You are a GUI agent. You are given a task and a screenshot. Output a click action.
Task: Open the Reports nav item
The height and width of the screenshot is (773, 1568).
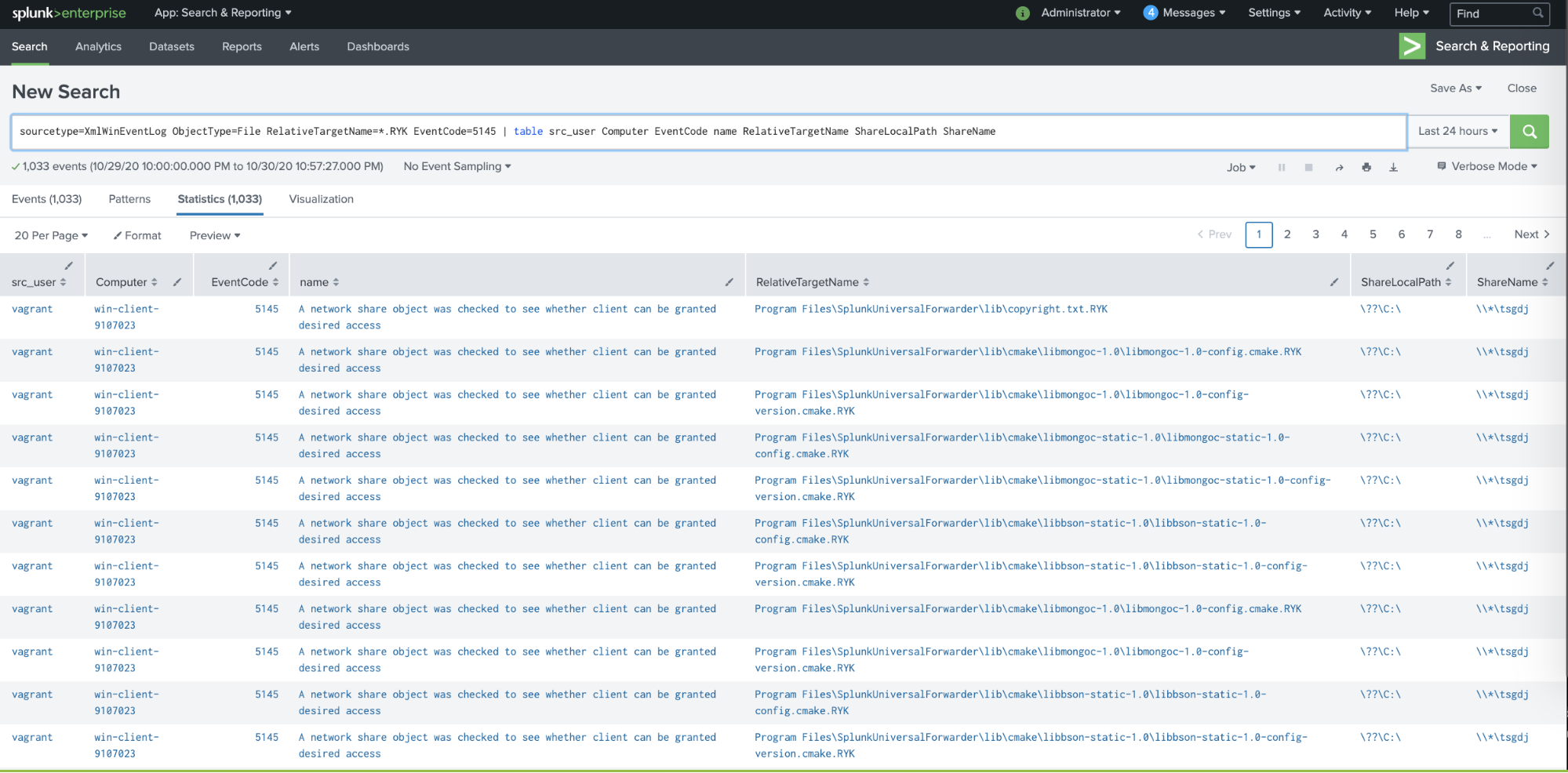point(242,46)
